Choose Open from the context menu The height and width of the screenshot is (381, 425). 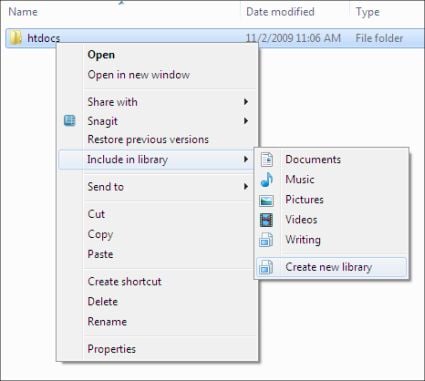(101, 55)
